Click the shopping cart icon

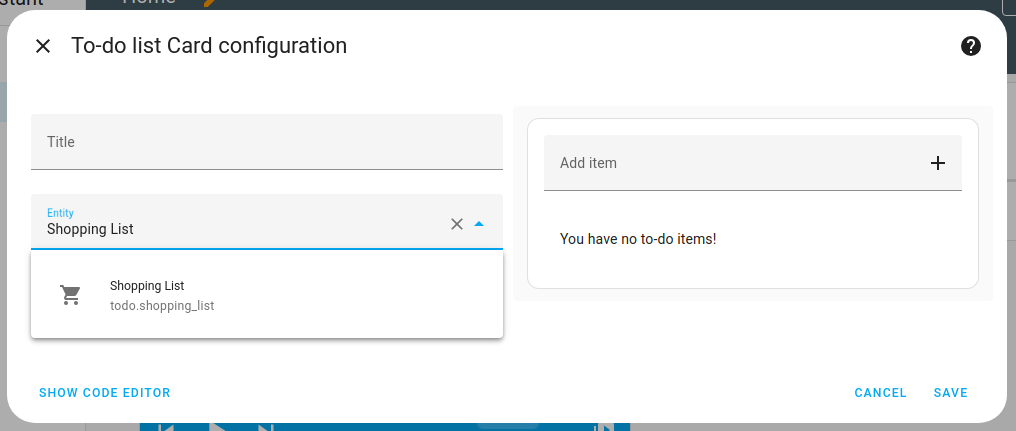click(71, 295)
